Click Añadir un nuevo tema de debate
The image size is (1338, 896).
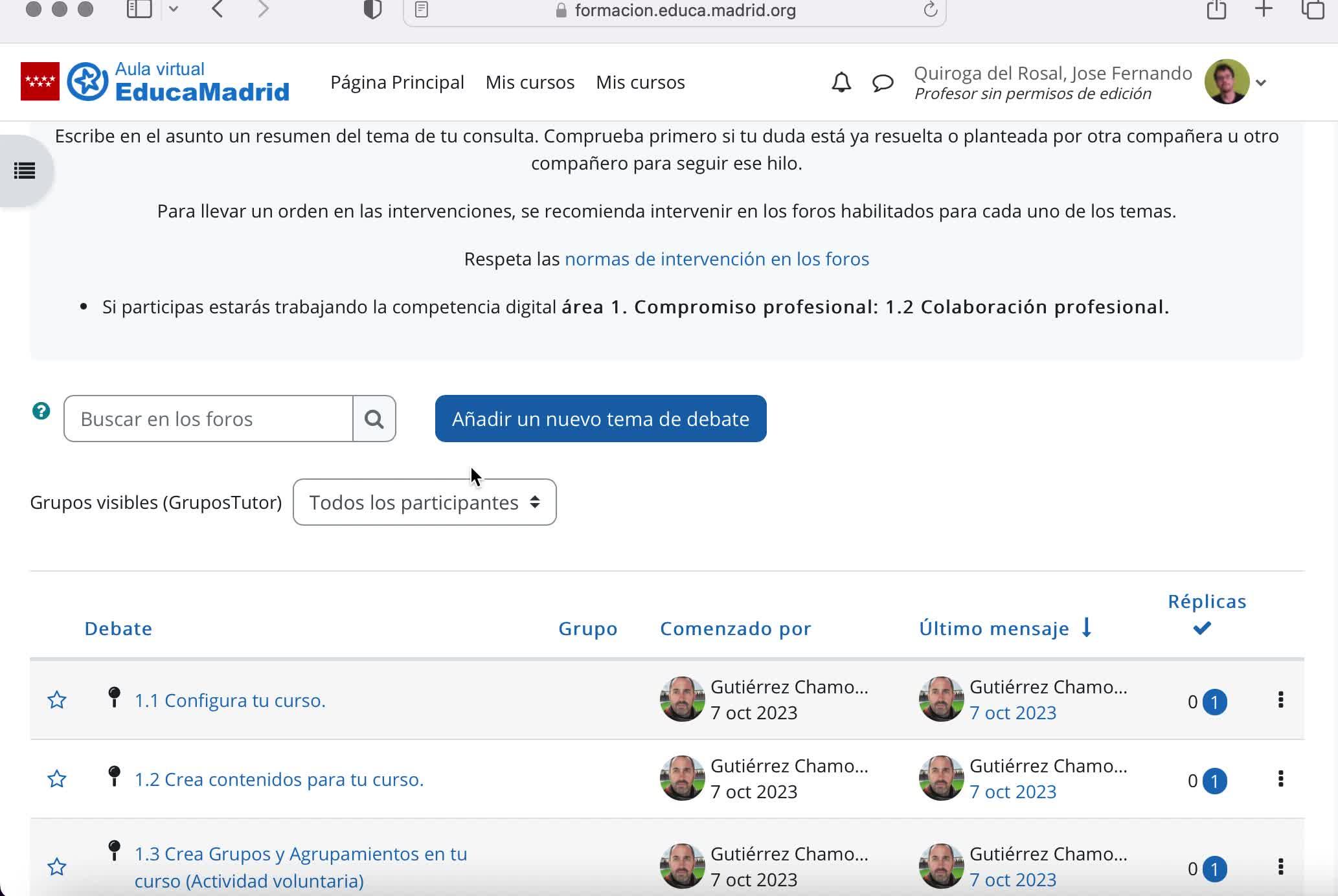point(600,419)
